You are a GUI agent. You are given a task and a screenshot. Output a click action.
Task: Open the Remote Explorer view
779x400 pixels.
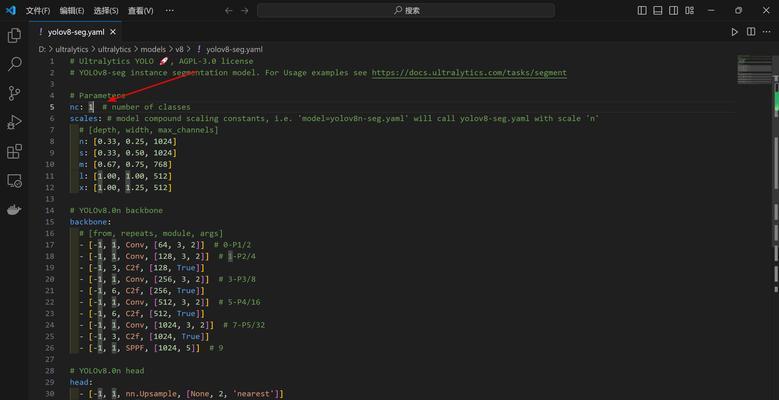tap(14, 180)
